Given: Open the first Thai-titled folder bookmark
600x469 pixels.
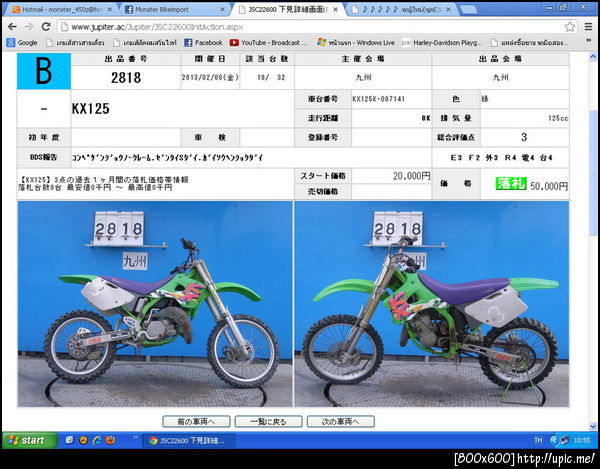Looking at the screenshot, I should [75, 42].
